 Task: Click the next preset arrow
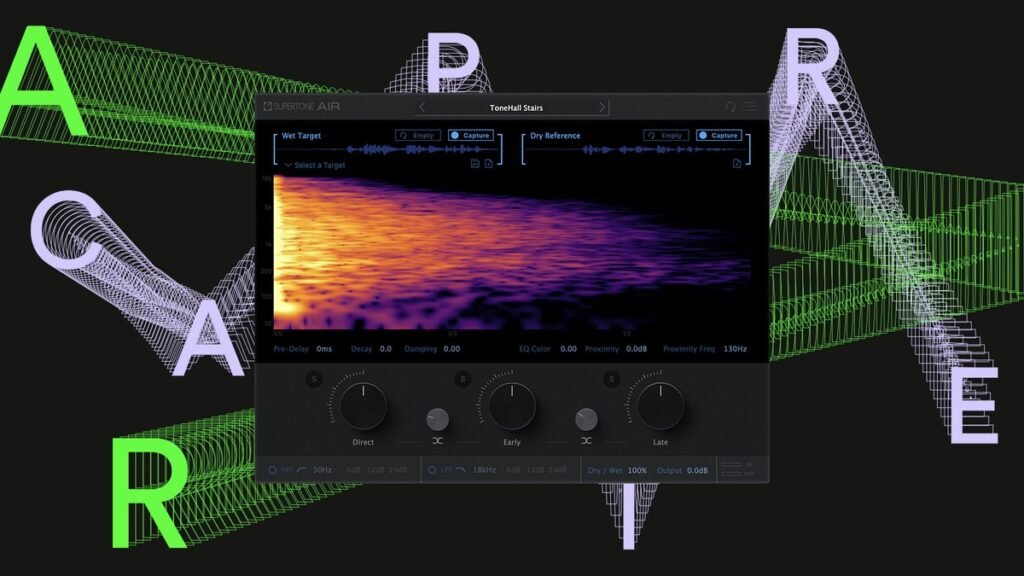[603, 108]
